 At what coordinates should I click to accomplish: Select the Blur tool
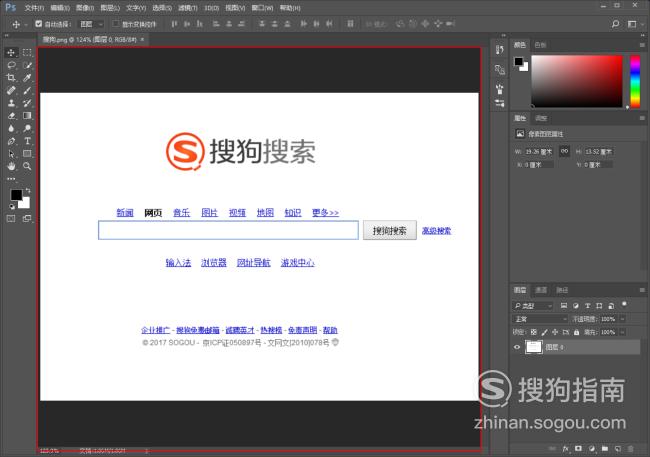[x=11, y=129]
